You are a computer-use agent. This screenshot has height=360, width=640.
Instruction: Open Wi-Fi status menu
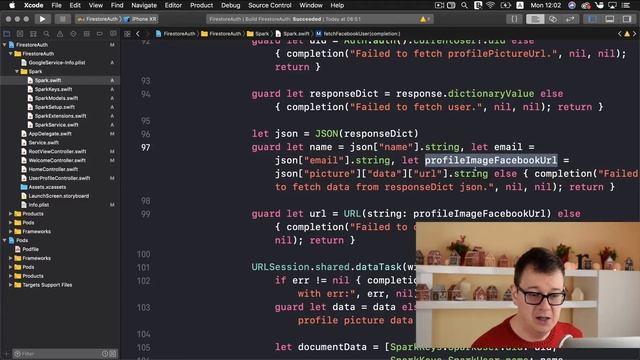491,5
